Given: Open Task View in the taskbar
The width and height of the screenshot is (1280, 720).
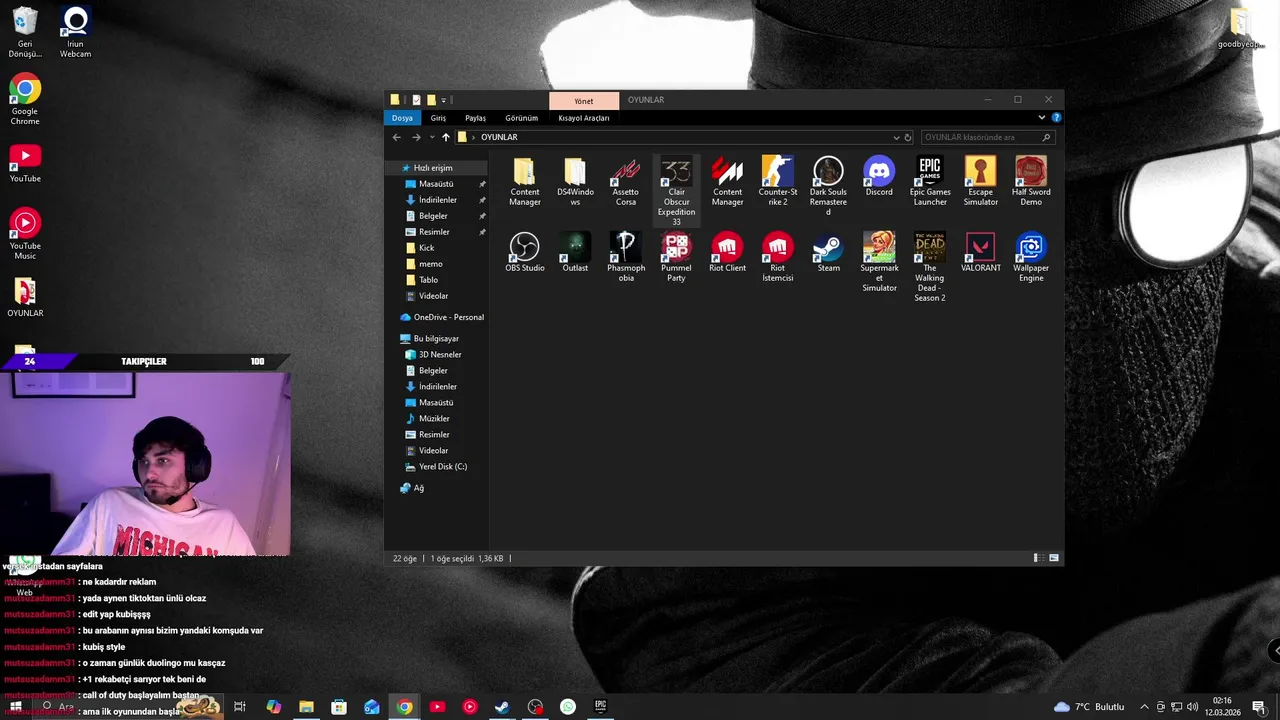Looking at the screenshot, I should (240, 707).
